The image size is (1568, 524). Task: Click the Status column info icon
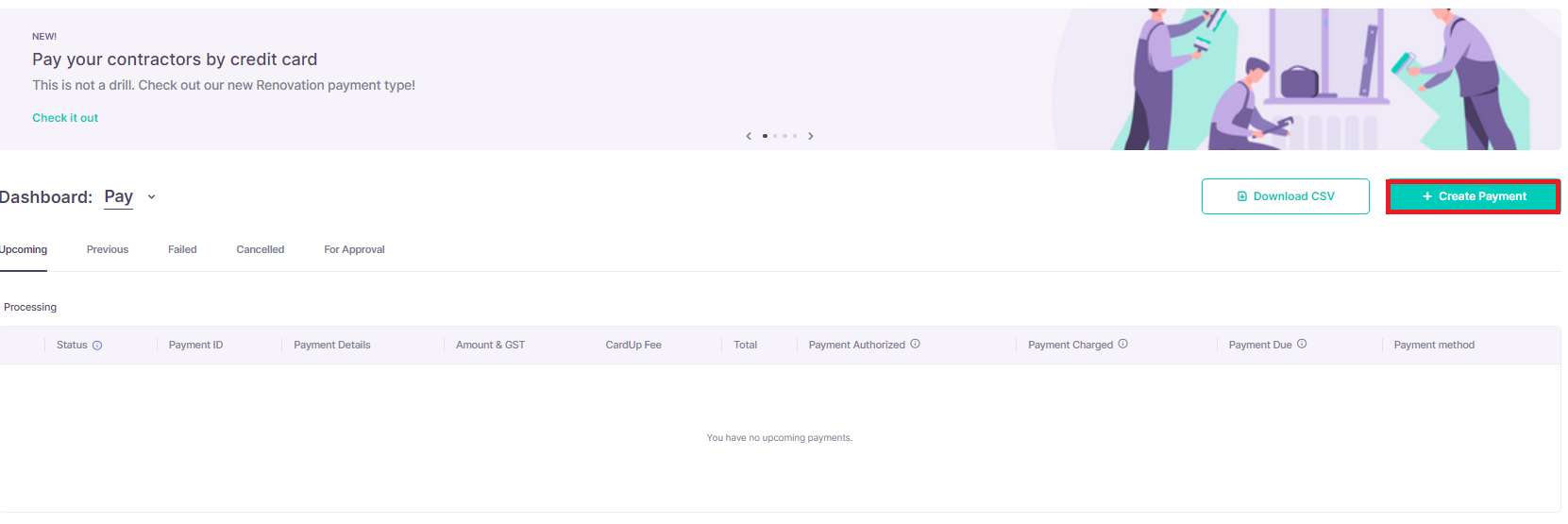pos(97,346)
